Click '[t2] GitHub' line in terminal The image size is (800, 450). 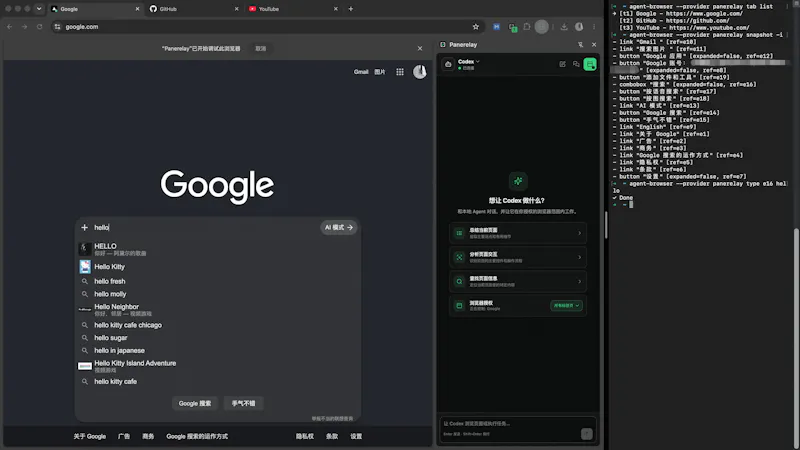point(674,20)
